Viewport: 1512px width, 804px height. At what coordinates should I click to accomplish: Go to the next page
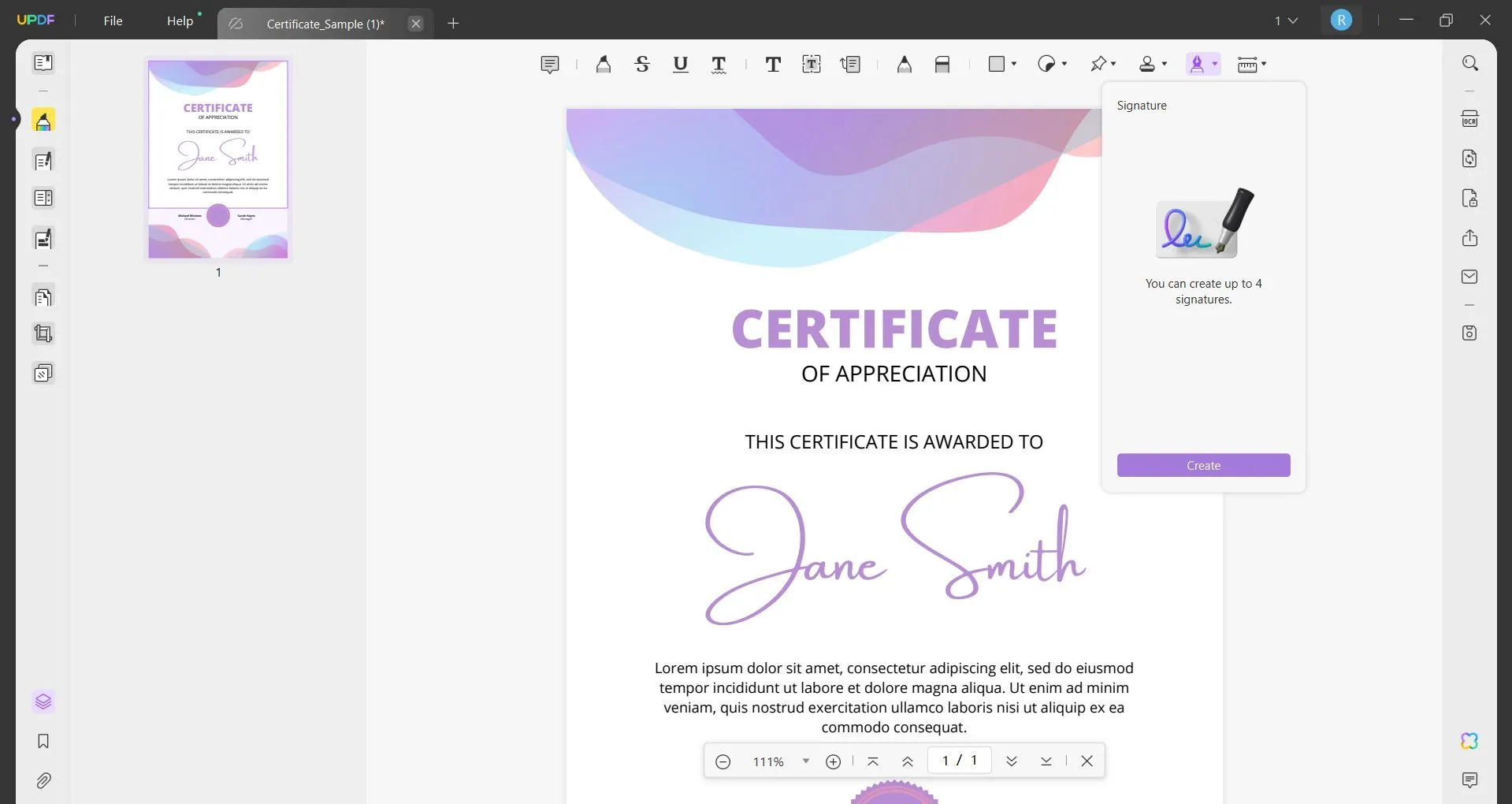coord(1012,761)
